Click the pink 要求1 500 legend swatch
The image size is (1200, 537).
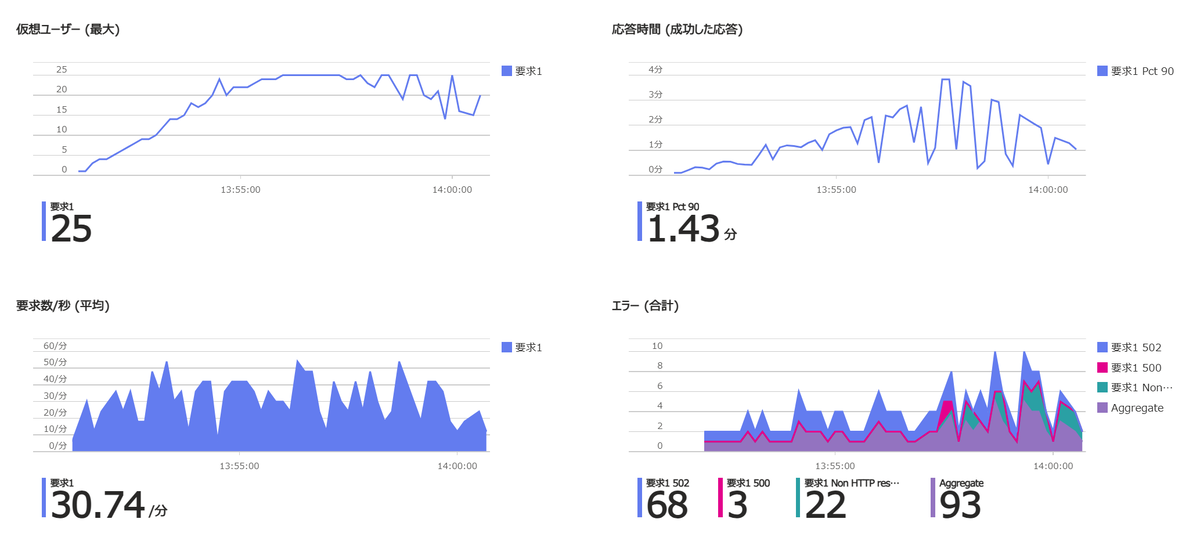pos(1103,368)
